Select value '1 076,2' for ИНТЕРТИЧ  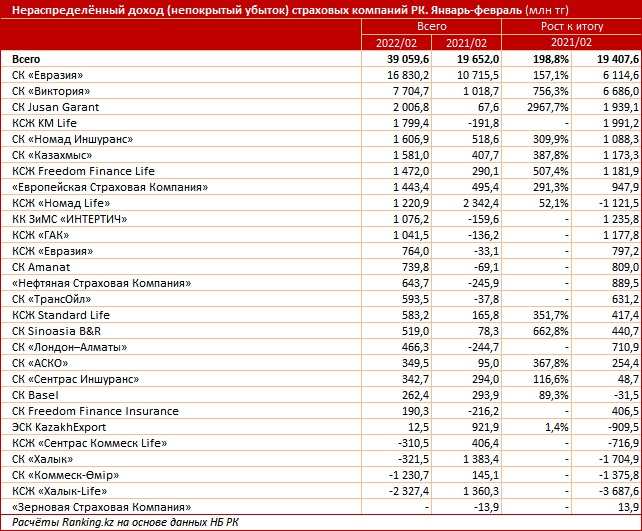(411, 219)
